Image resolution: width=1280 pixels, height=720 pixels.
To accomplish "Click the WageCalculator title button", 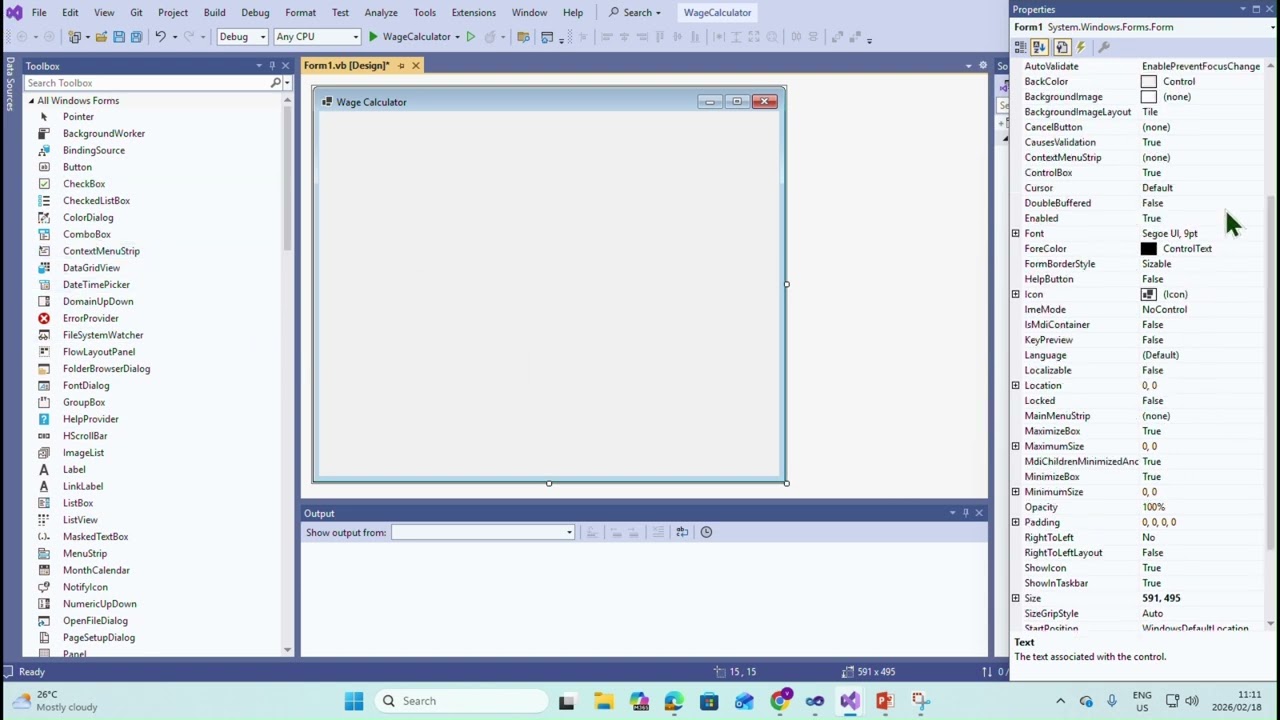I will (717, 13).
